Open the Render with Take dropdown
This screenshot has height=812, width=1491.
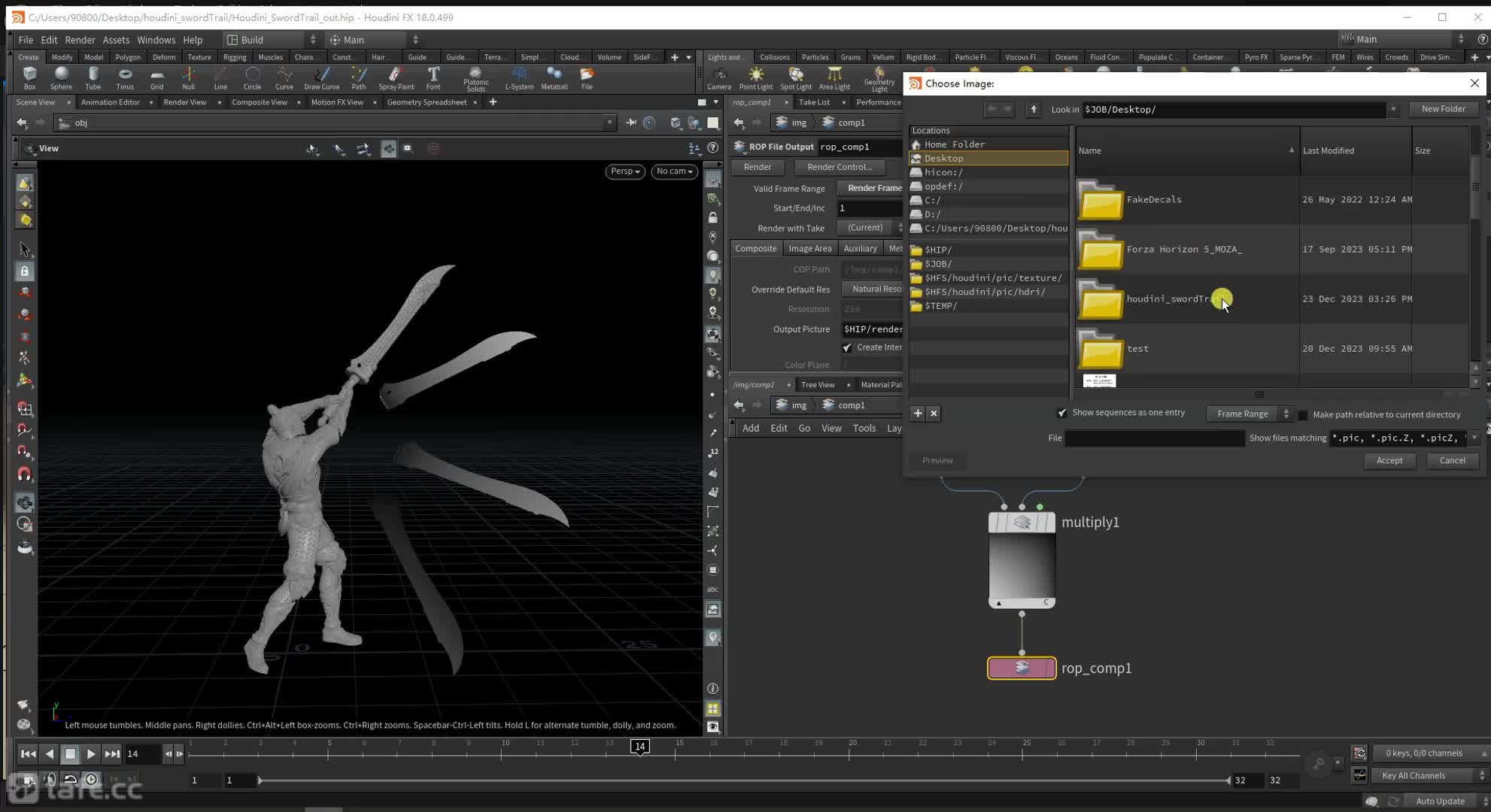[872, 228]
